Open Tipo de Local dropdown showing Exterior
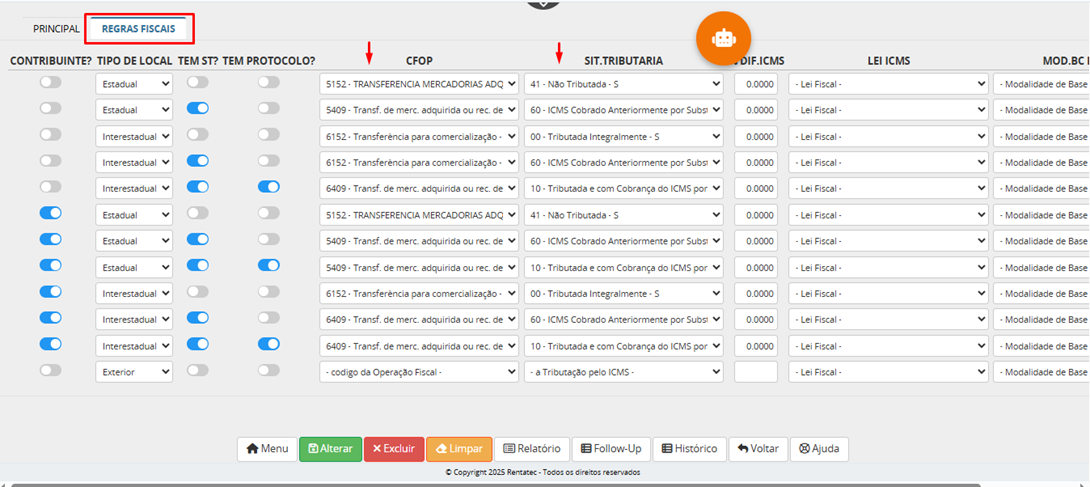Screen dimensions: 1090x487 click(134, 371)
